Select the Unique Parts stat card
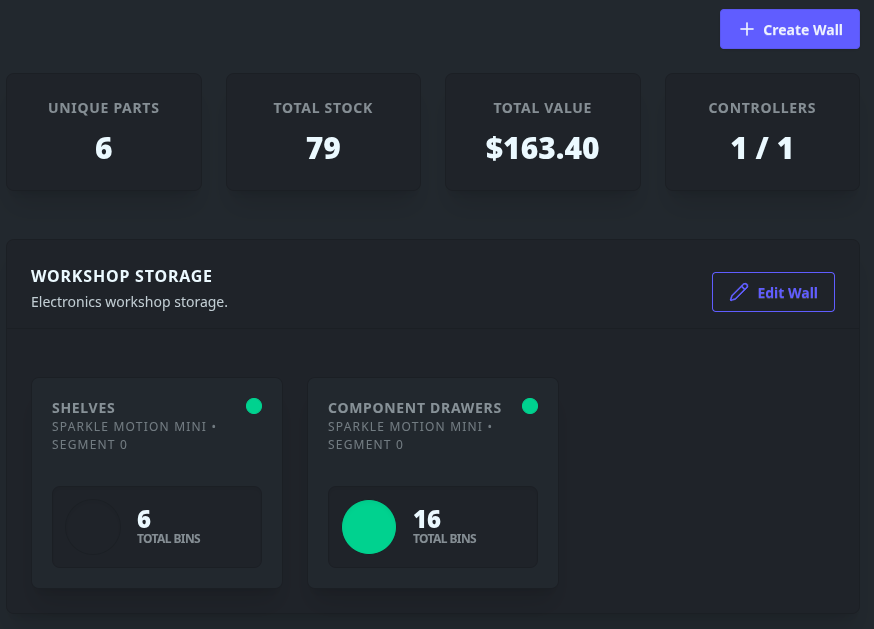874x629 pixels. (104, 132)
